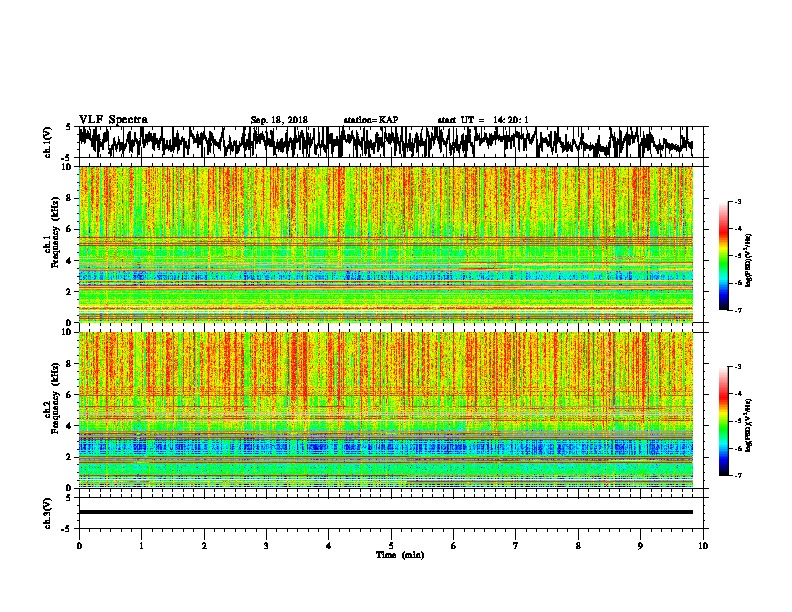Click the ch.1 frequency tick label "2"
The image size is (792, 612).
[x=69, y=292]
